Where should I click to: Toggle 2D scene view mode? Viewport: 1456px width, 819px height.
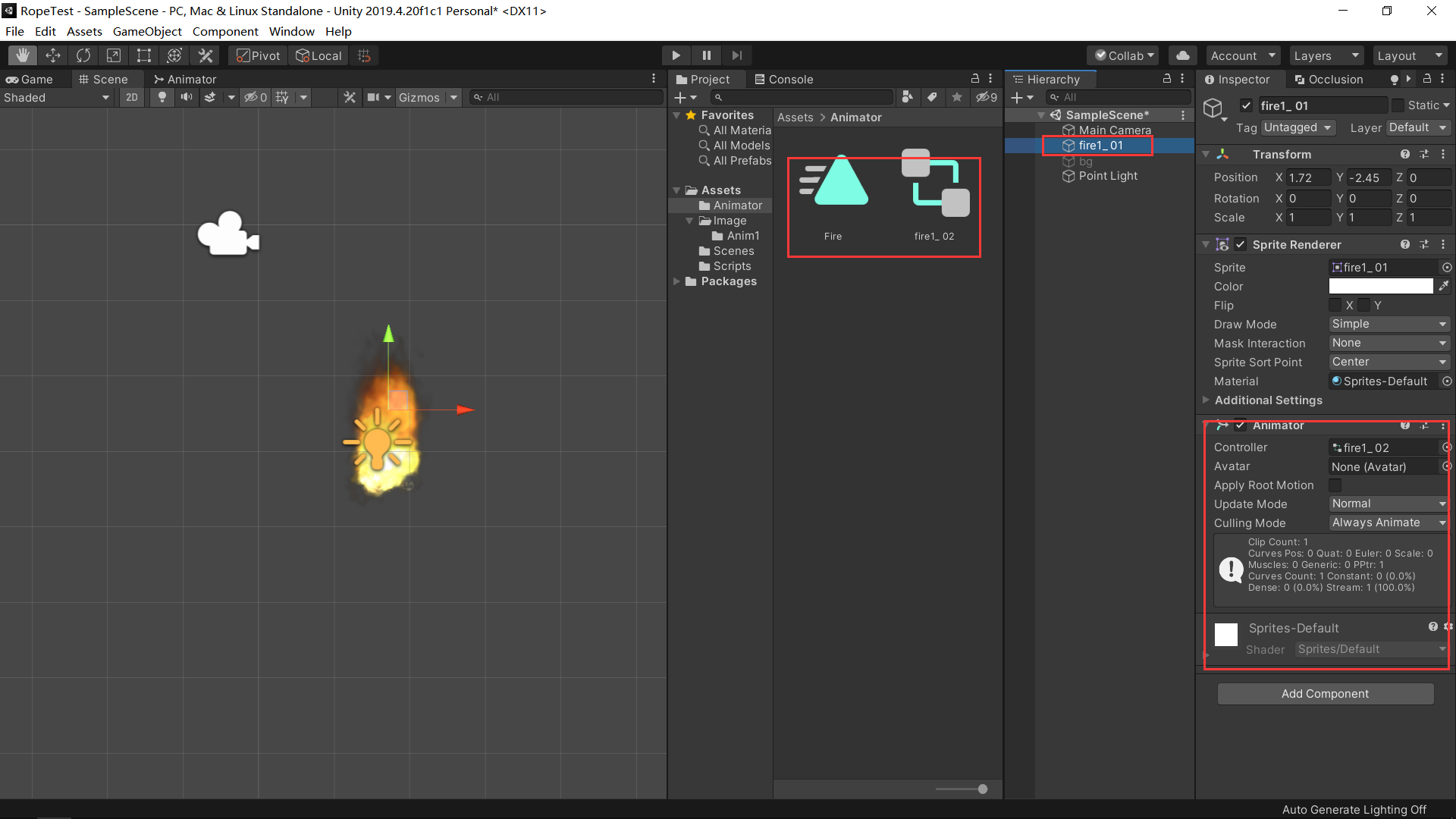click(x=132, y=97)
